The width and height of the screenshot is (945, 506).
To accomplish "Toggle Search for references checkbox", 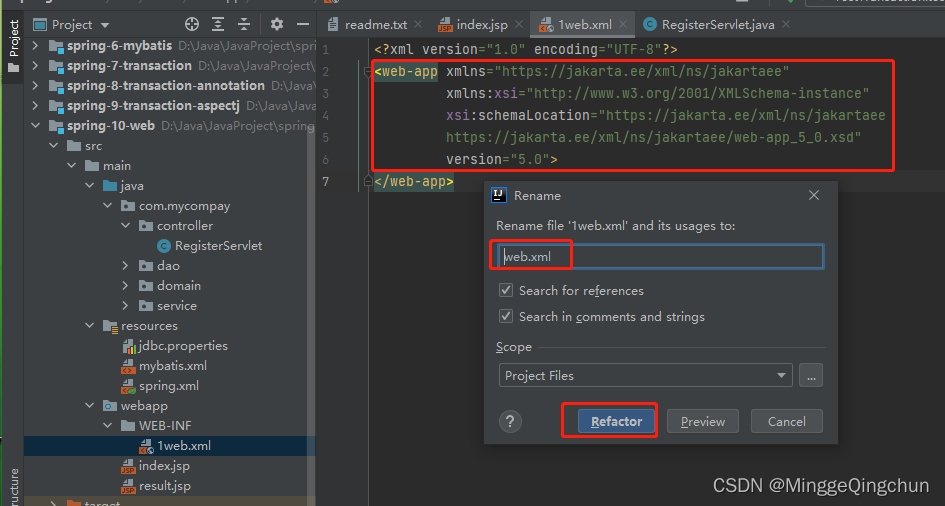I will (x=506, y=291).
